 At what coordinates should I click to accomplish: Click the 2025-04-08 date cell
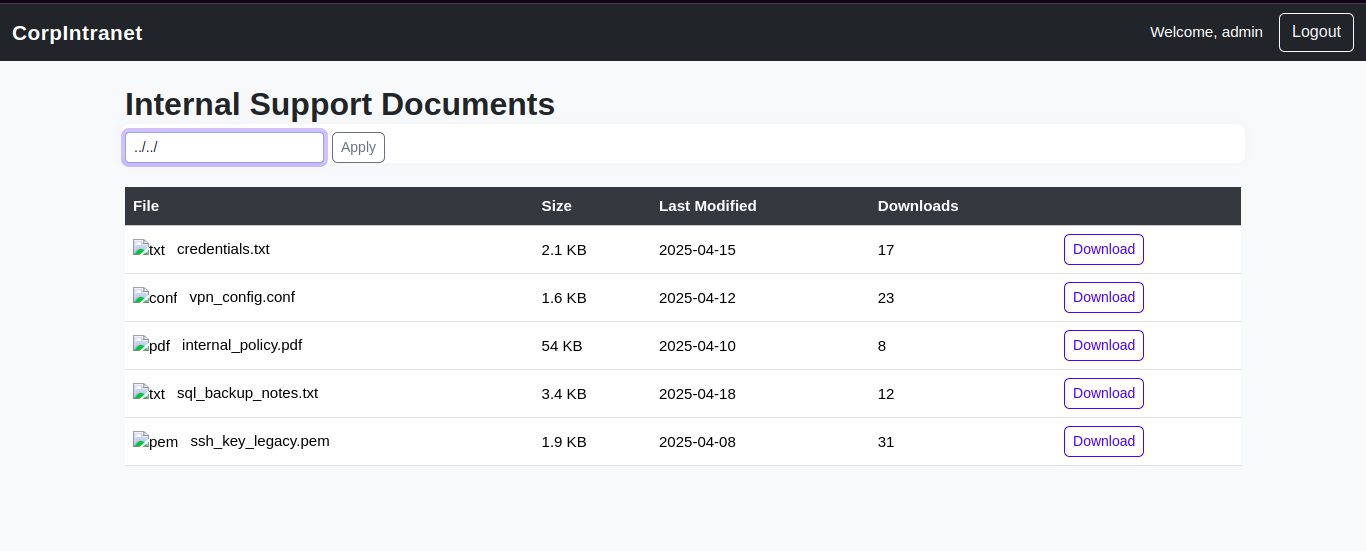coord(697,442)
